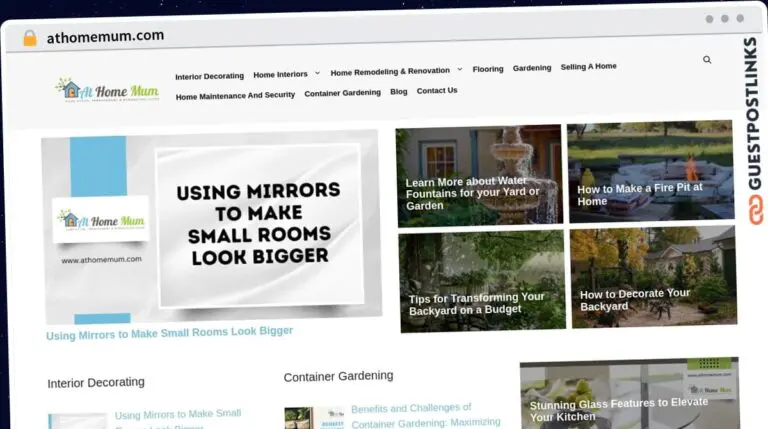Click the padlock icon in address bar
The height and width of the screenshot is (429, 768).
coord(30,37)
